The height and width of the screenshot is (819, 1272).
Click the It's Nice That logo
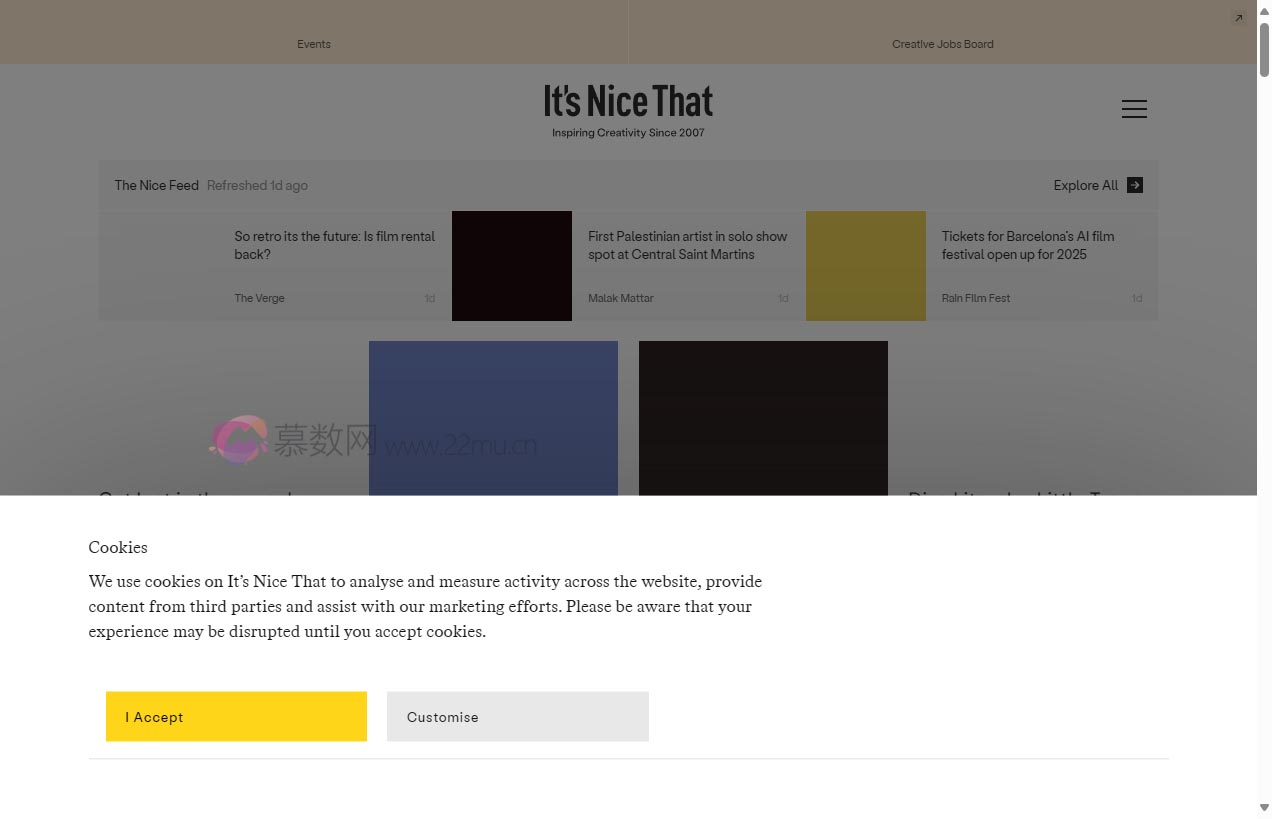pos(627,100)
